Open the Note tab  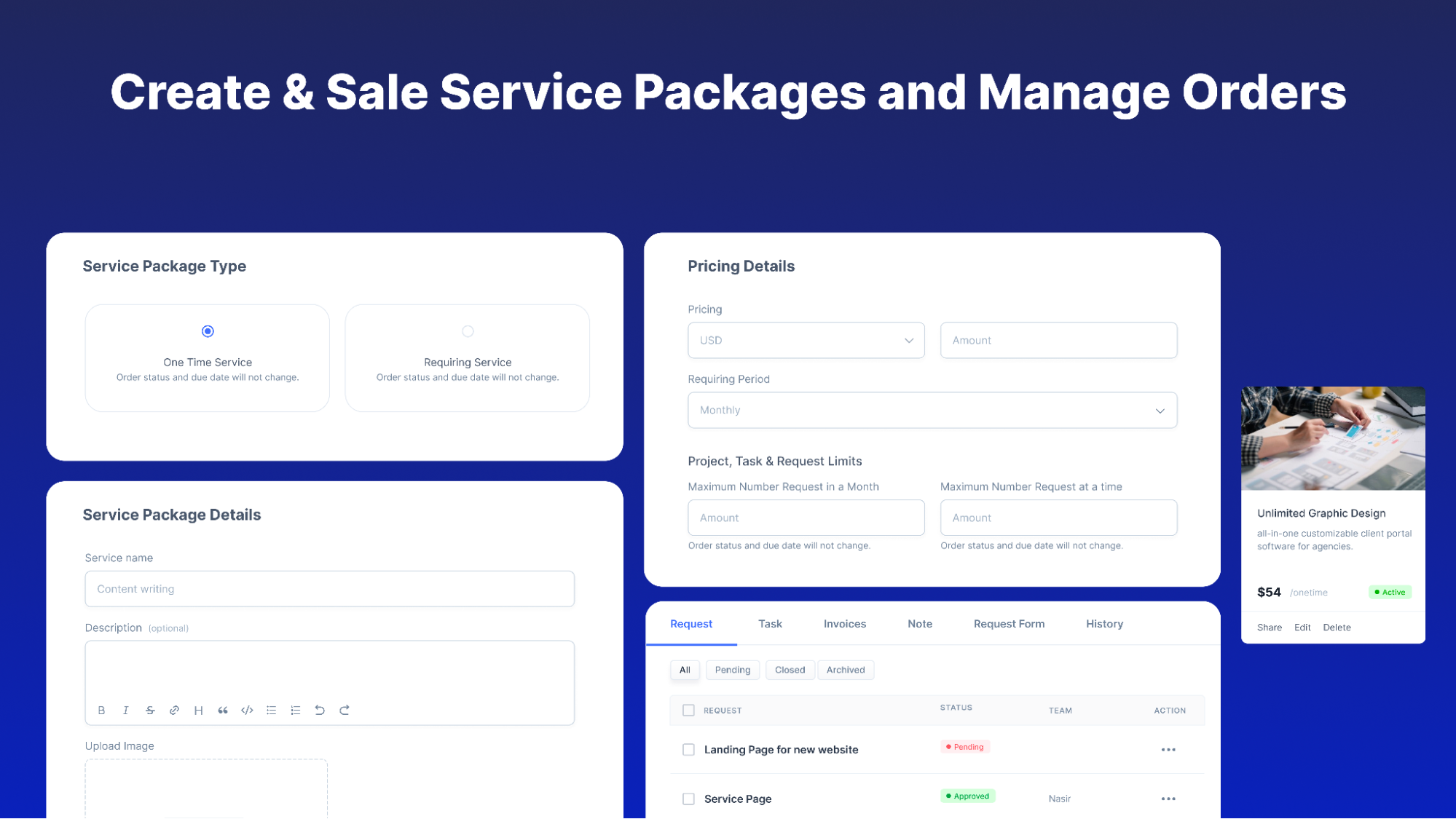tap(920, 624)
